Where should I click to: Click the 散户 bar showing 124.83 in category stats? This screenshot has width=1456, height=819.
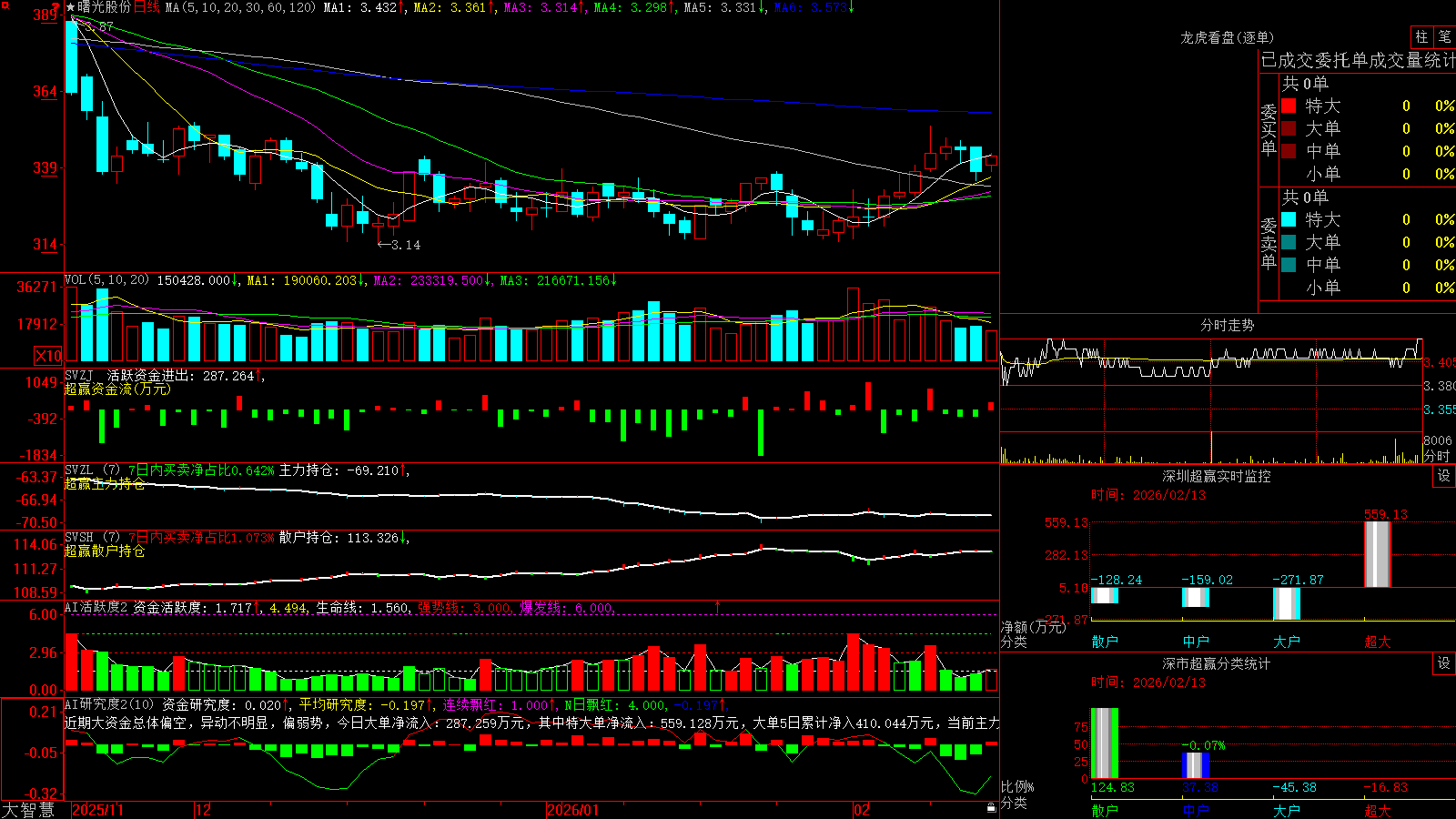[x=1105, y=743]
